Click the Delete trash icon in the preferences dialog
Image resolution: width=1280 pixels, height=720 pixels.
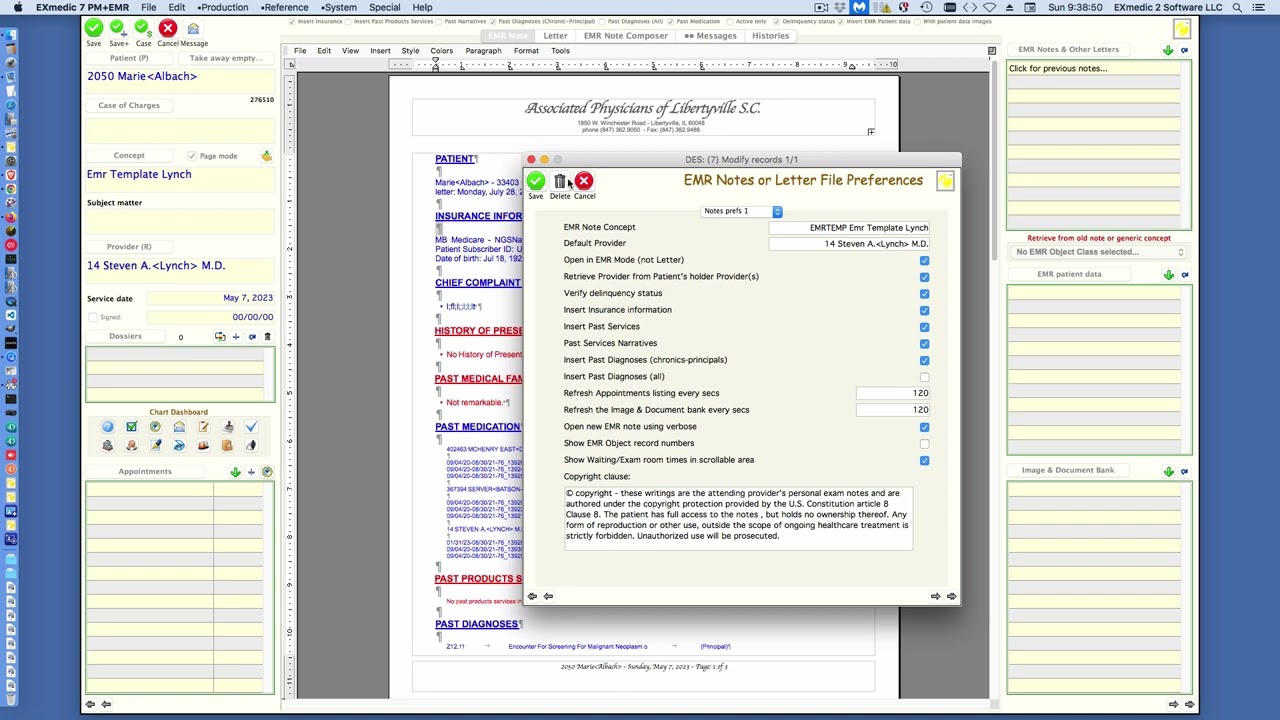[x=560, y=181]
